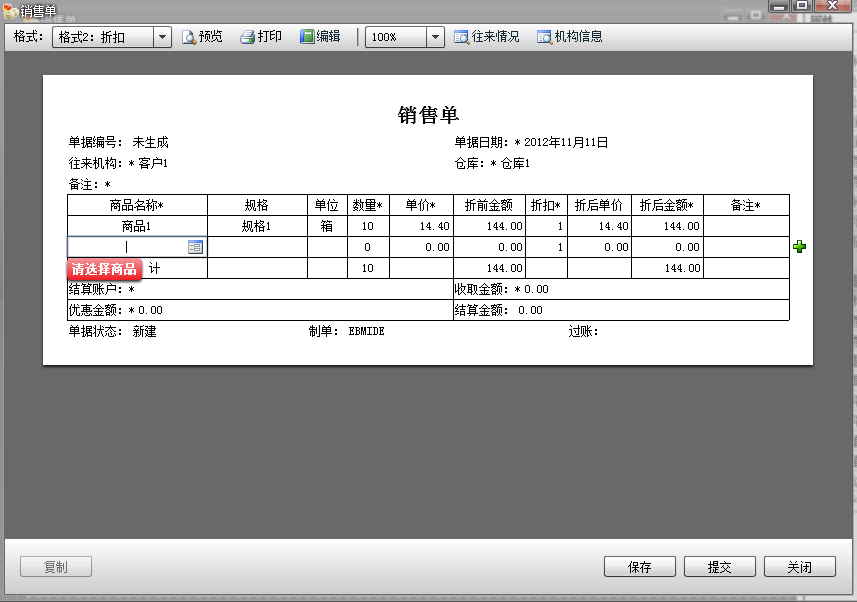This screenshot has width=857, height=602.
Task: Click the Print (打印) printer icon
Action: tap(248, 37)
